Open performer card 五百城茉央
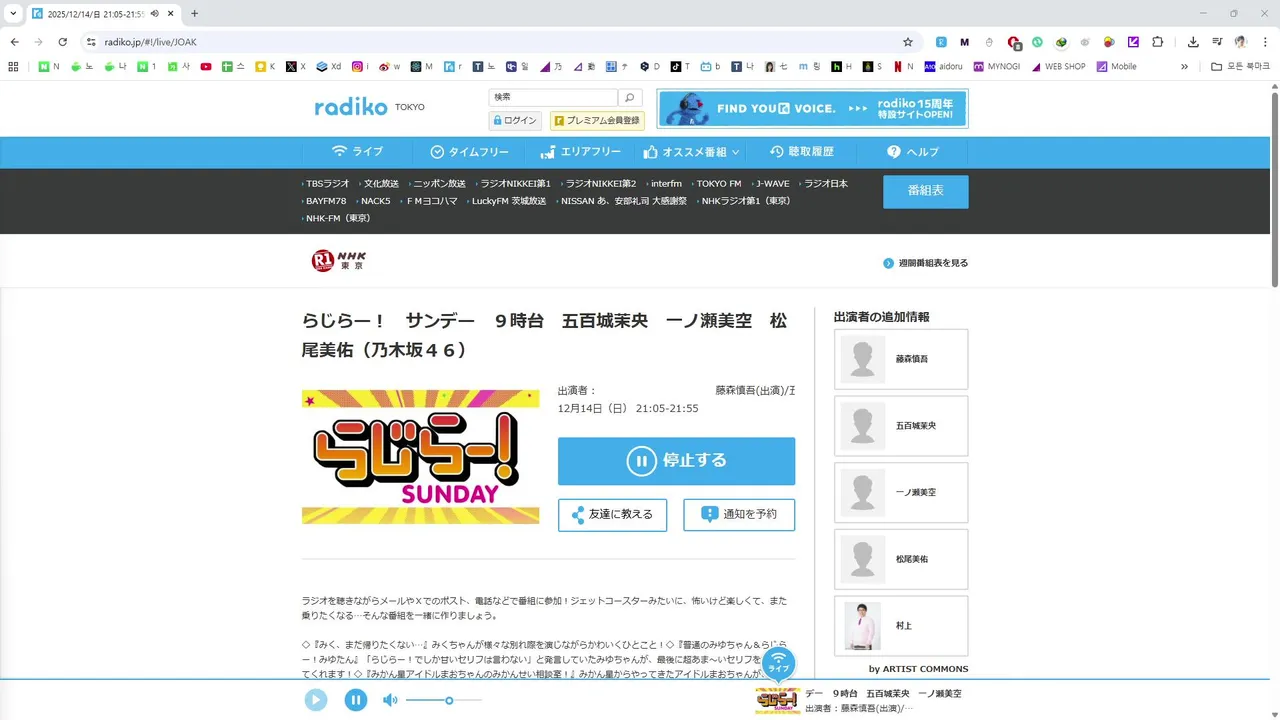This screenshot has width=1280, height=720. pyautogui.click(x=901, y=426)
